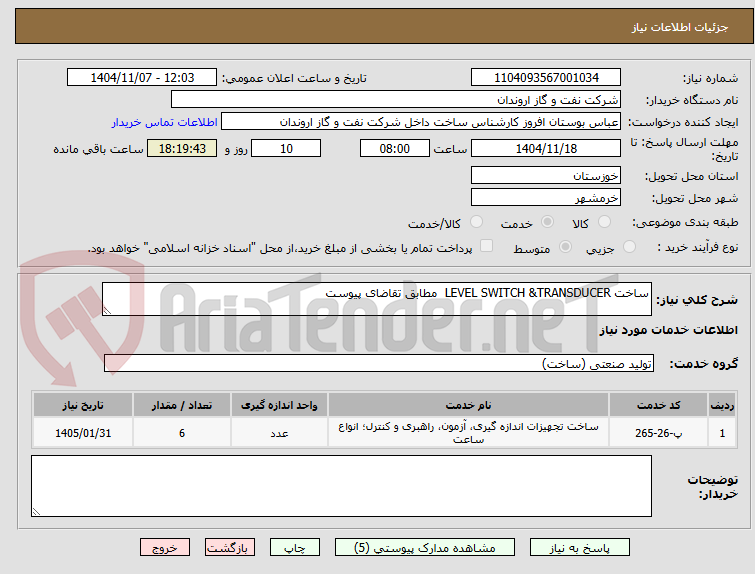Select the متوسط purchase type radio
The image size is (755, 574).
[565, 247]
